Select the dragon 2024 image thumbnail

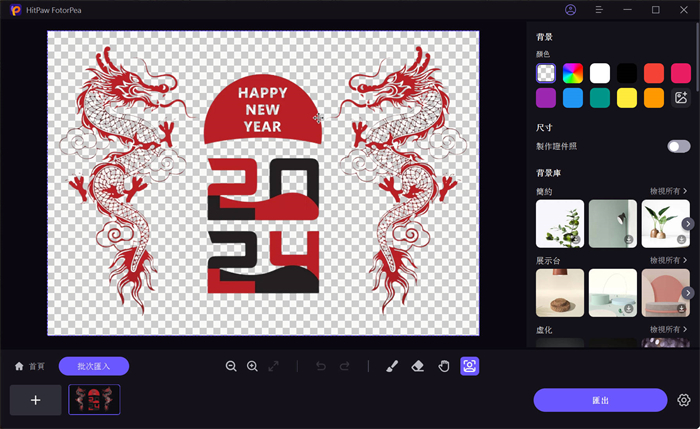coord(94,400)
